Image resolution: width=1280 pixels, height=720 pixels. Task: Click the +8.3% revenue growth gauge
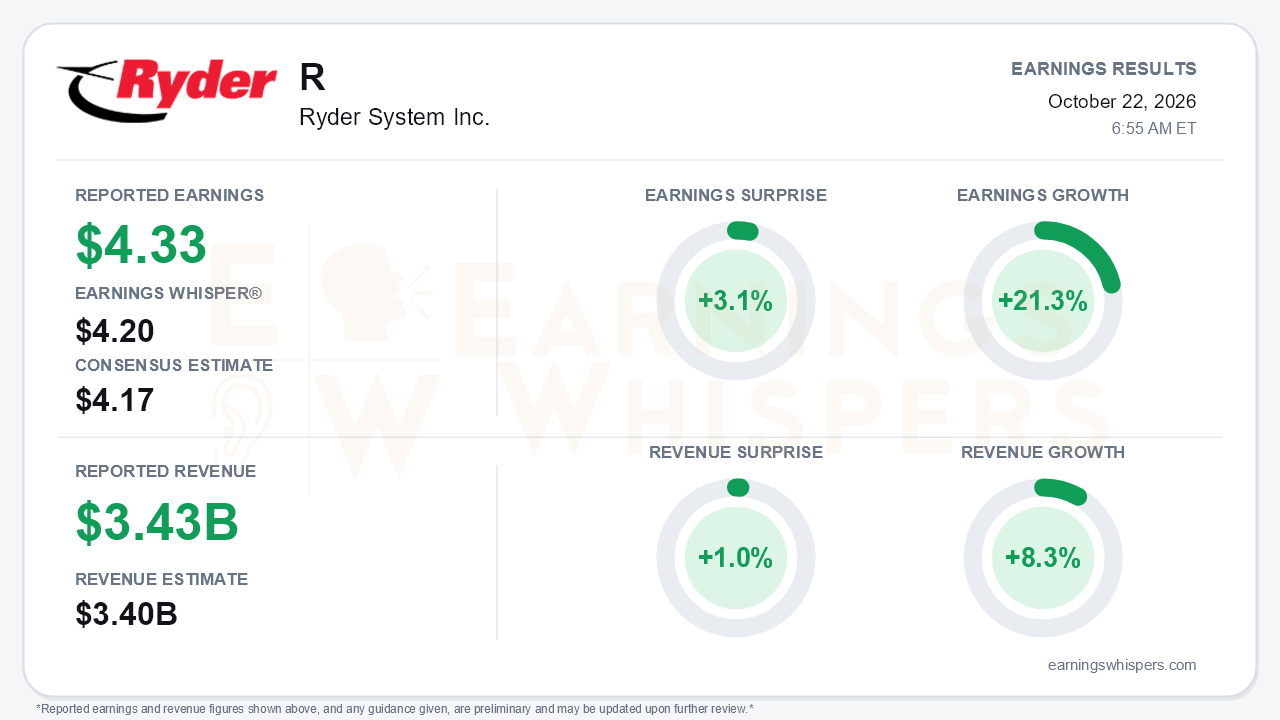click(1043, 558)
